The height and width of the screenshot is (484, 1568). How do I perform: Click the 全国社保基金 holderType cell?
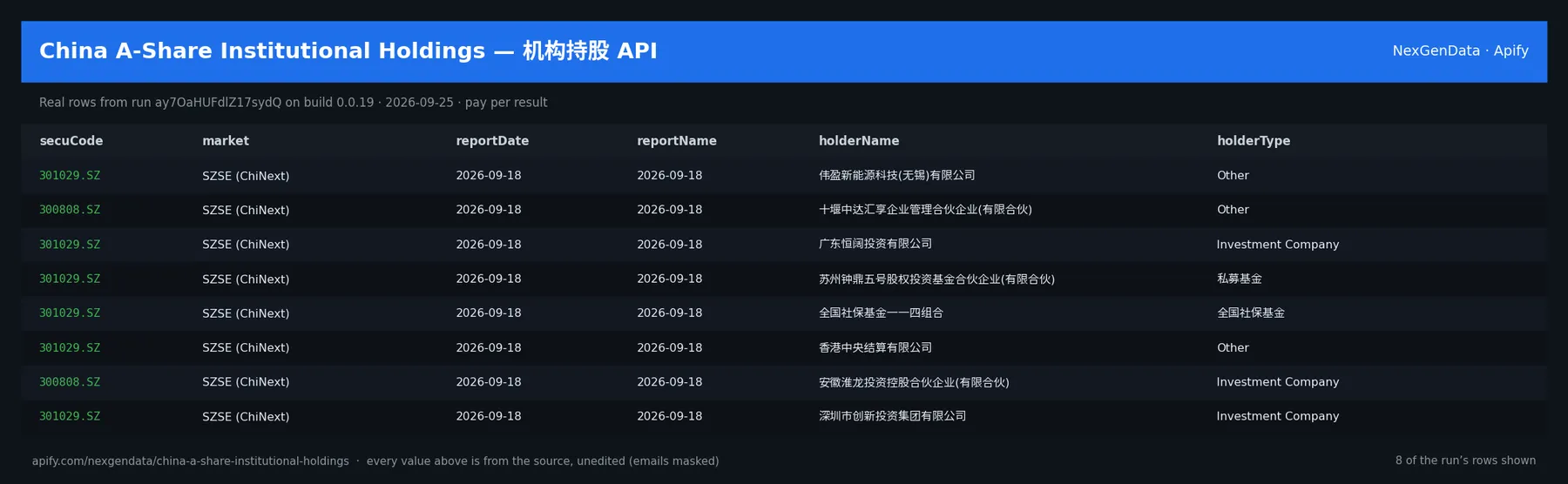click(x=1251, y=313)
